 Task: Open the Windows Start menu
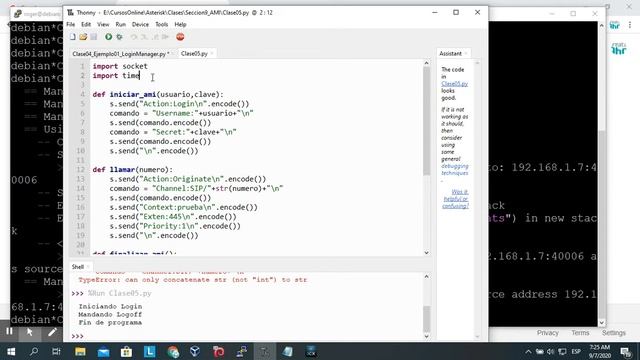pos(11,351)
